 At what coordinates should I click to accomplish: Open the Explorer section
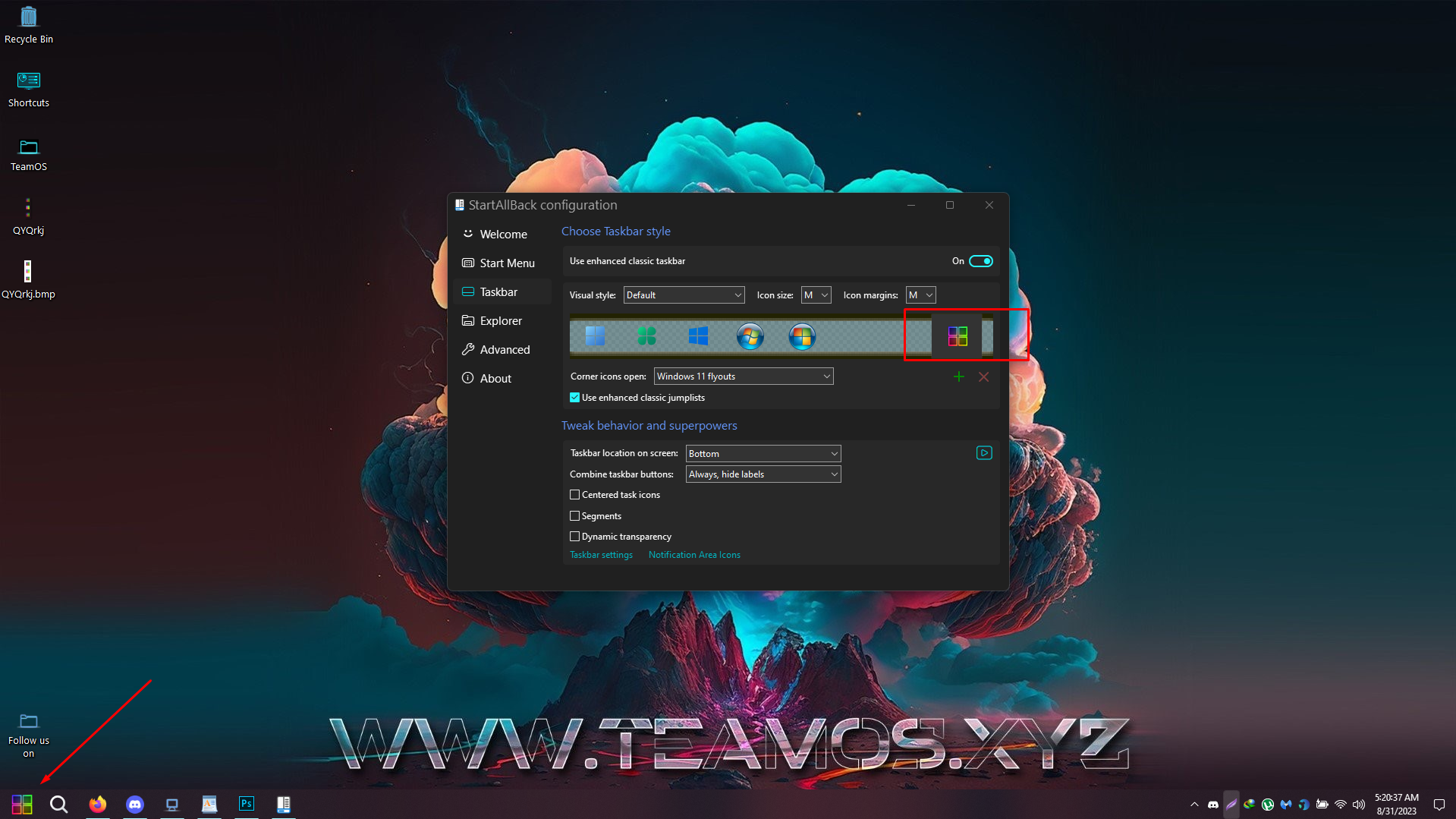(x=502, y=321)
